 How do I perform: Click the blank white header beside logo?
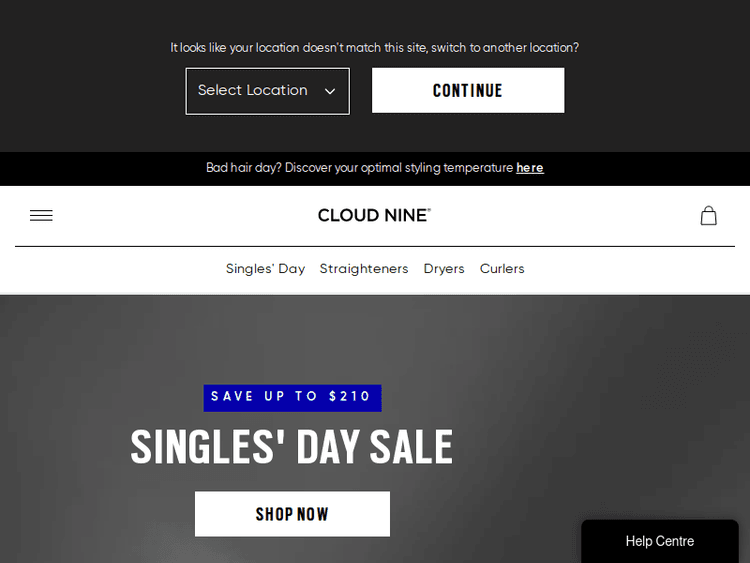coord(560,215)
